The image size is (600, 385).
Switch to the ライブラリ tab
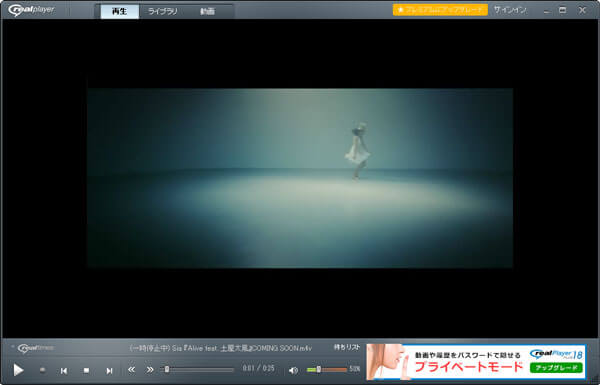pos(163,11)
